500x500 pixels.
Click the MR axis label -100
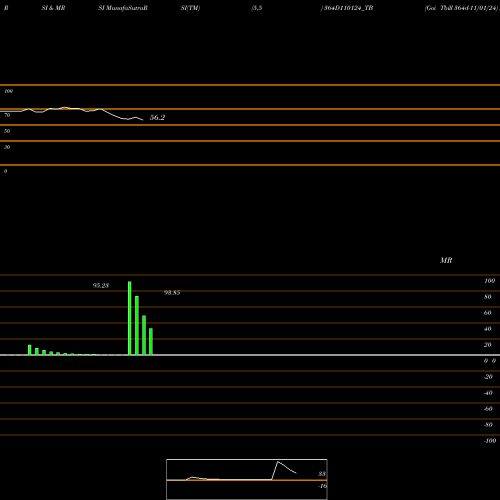point(490,441)
